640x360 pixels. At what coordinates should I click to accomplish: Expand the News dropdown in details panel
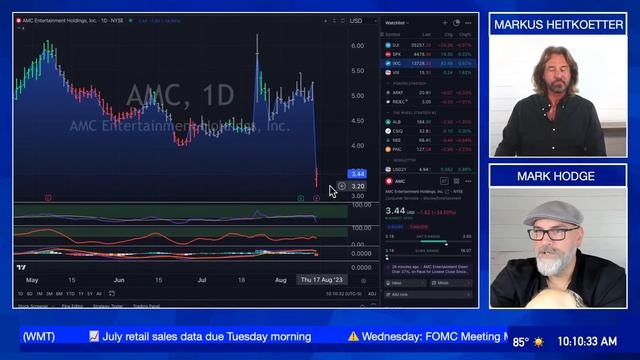tap(405, 283)
